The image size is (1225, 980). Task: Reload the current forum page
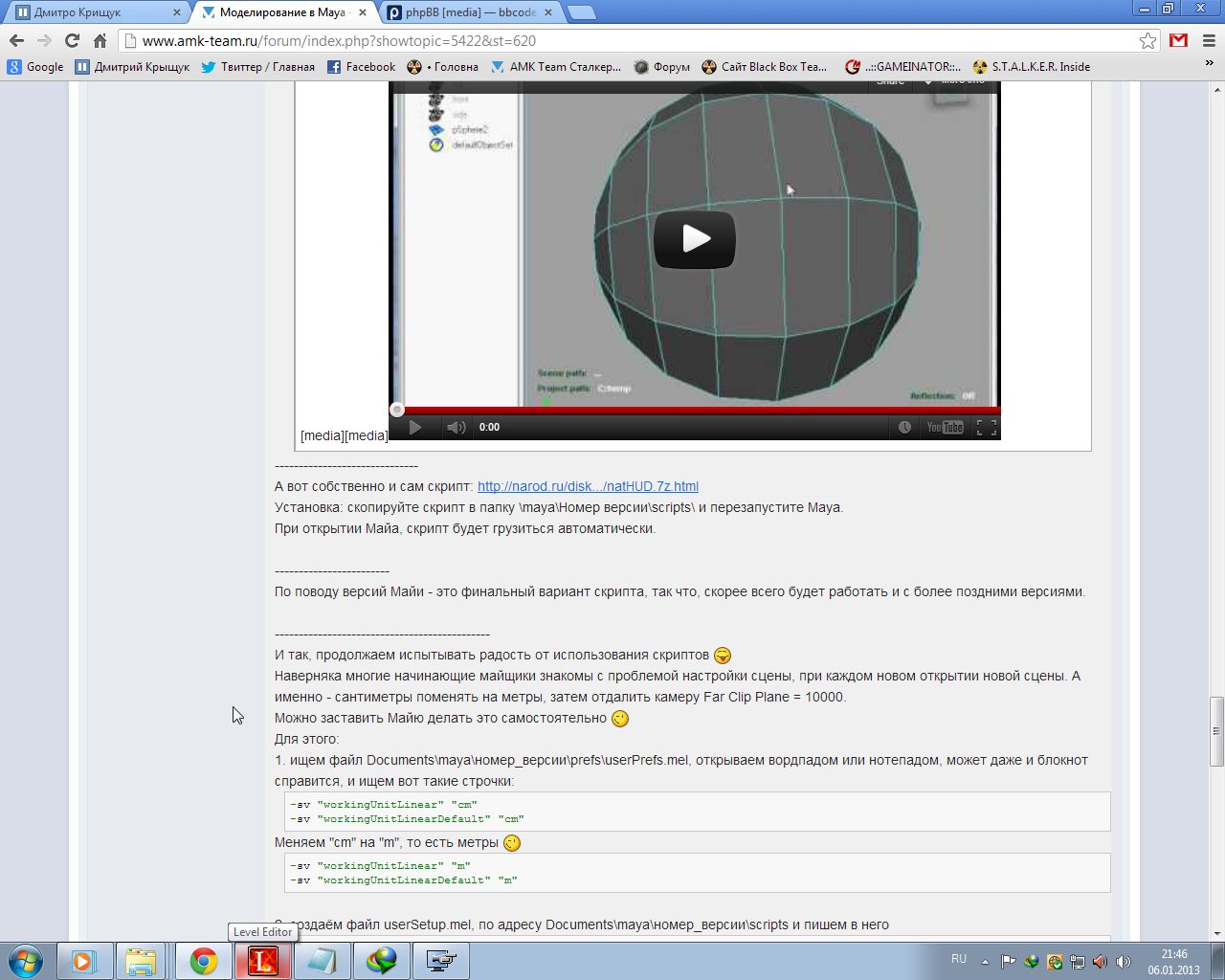coord(72,40)
